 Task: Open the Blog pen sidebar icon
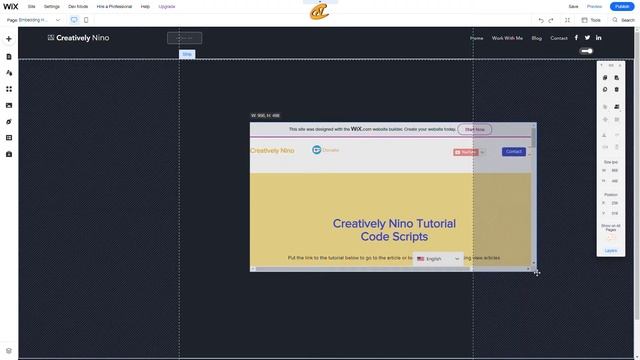[9, 122]
